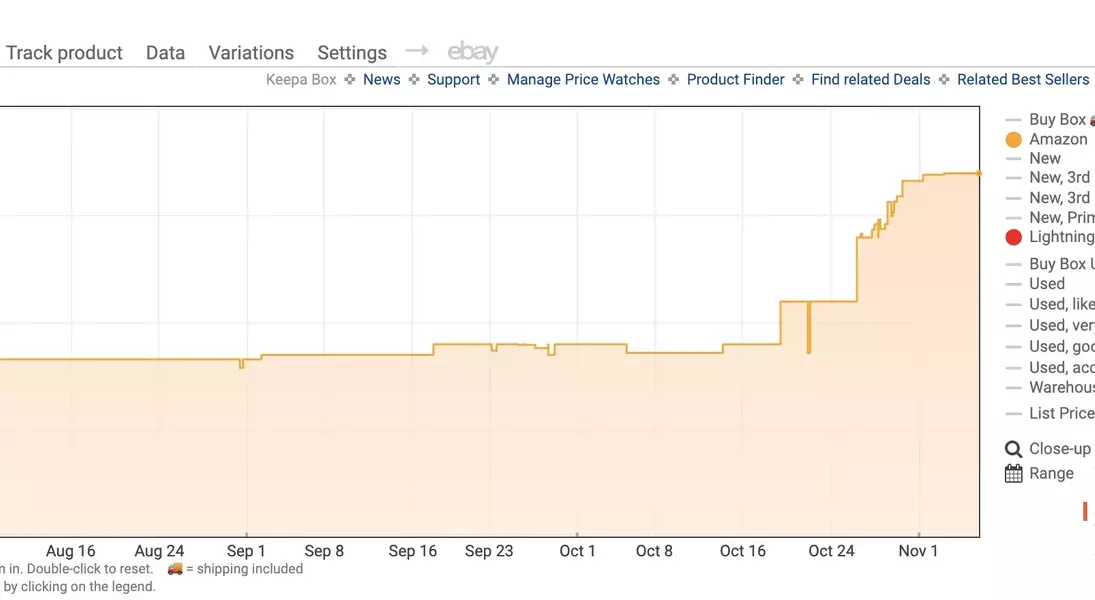The image size is (1095, 600).
Task: Click Find related Deals link
Action: point(870,80)
